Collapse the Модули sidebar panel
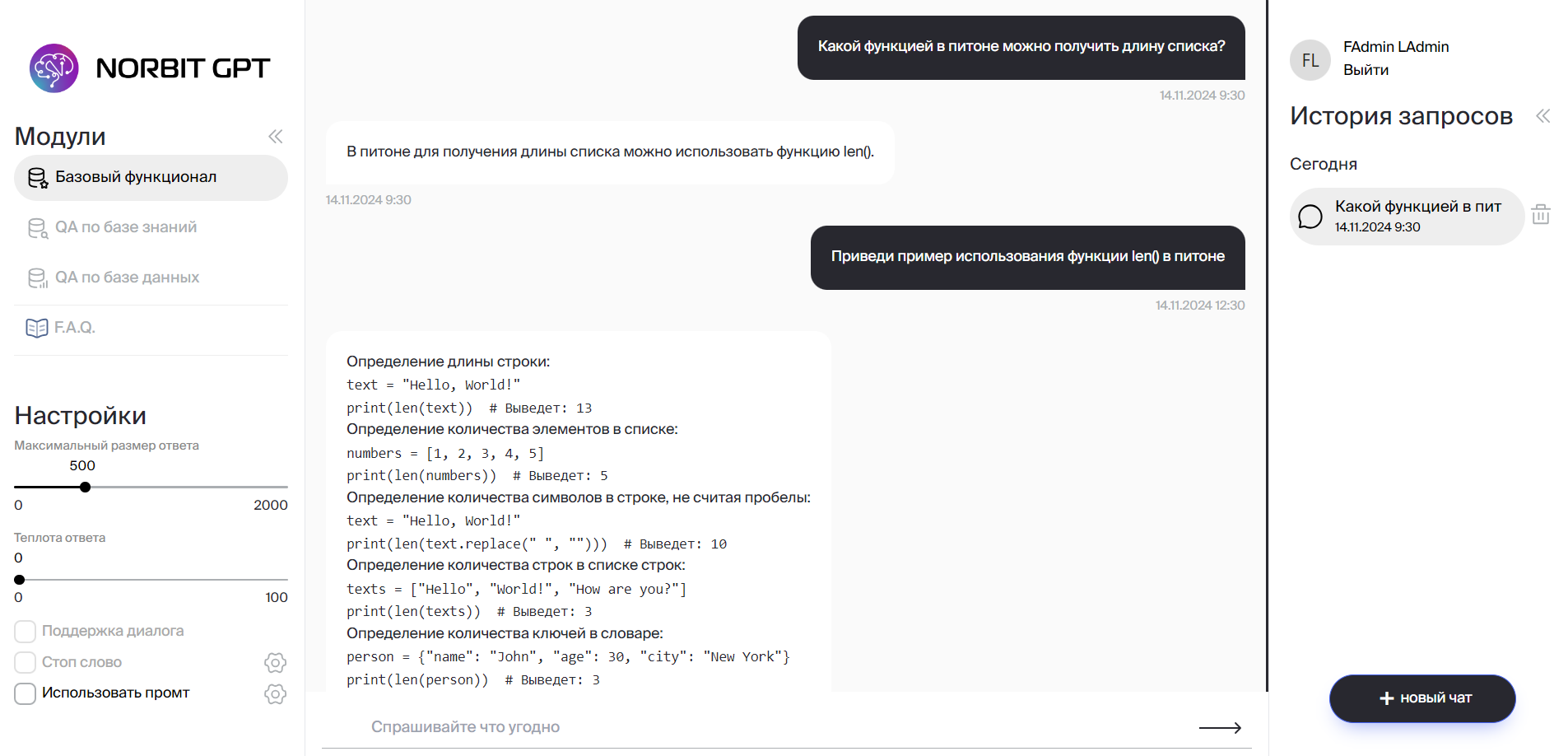This screenshot has height=756, width=1568. [x=275, y=137]
